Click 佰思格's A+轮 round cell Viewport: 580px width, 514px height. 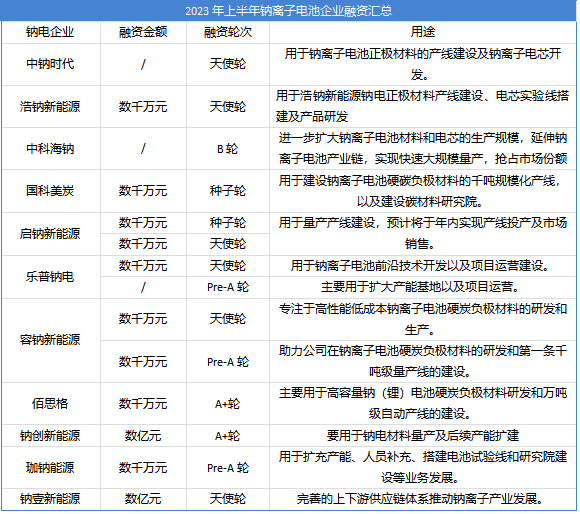[228, 403]
